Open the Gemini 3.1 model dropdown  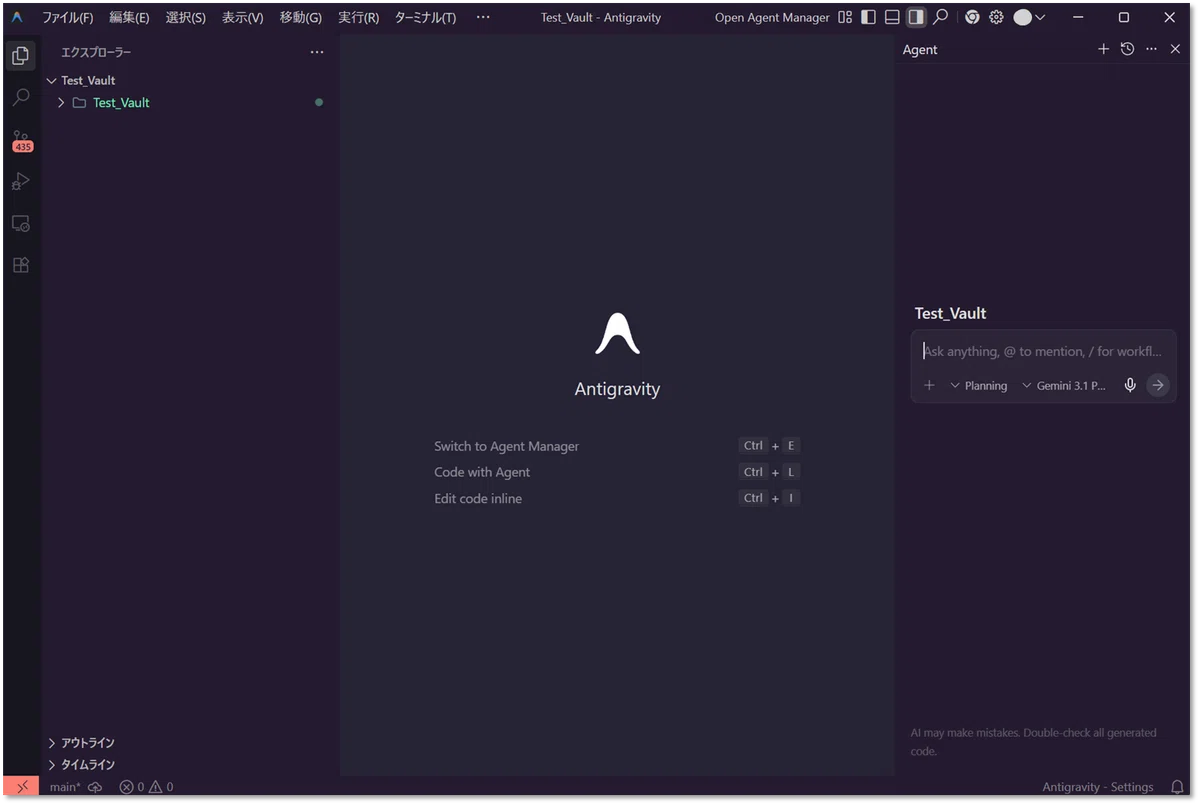(x=1064, y=385)
